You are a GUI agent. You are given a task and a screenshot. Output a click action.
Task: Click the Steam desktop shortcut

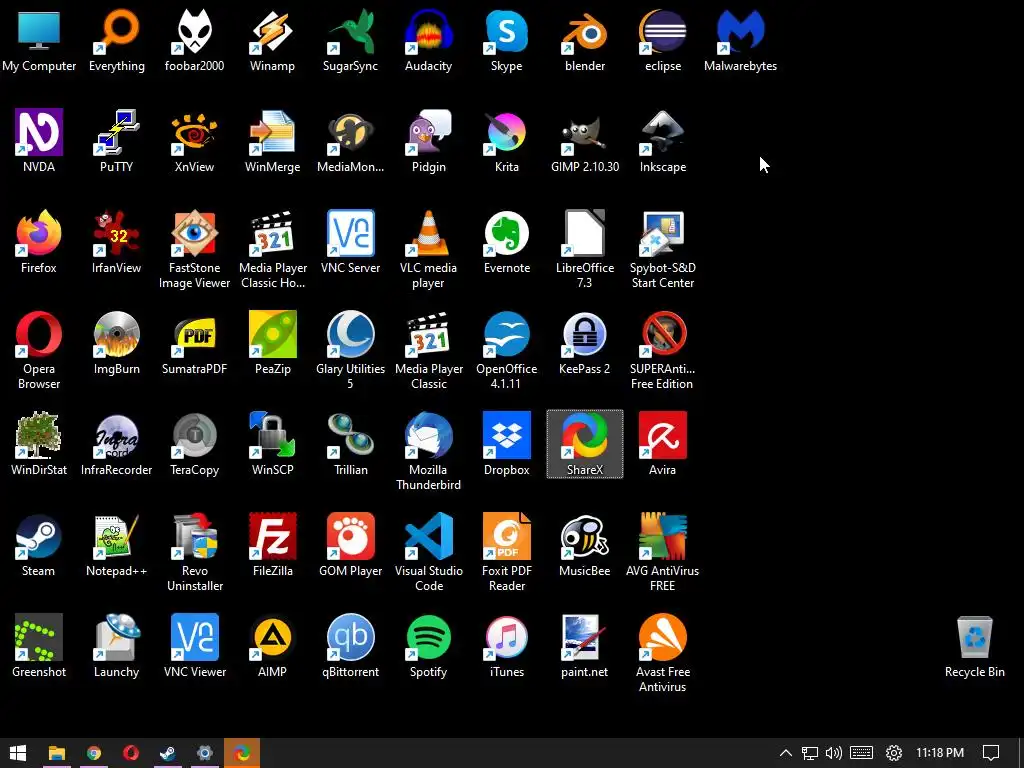click(39, 545)
